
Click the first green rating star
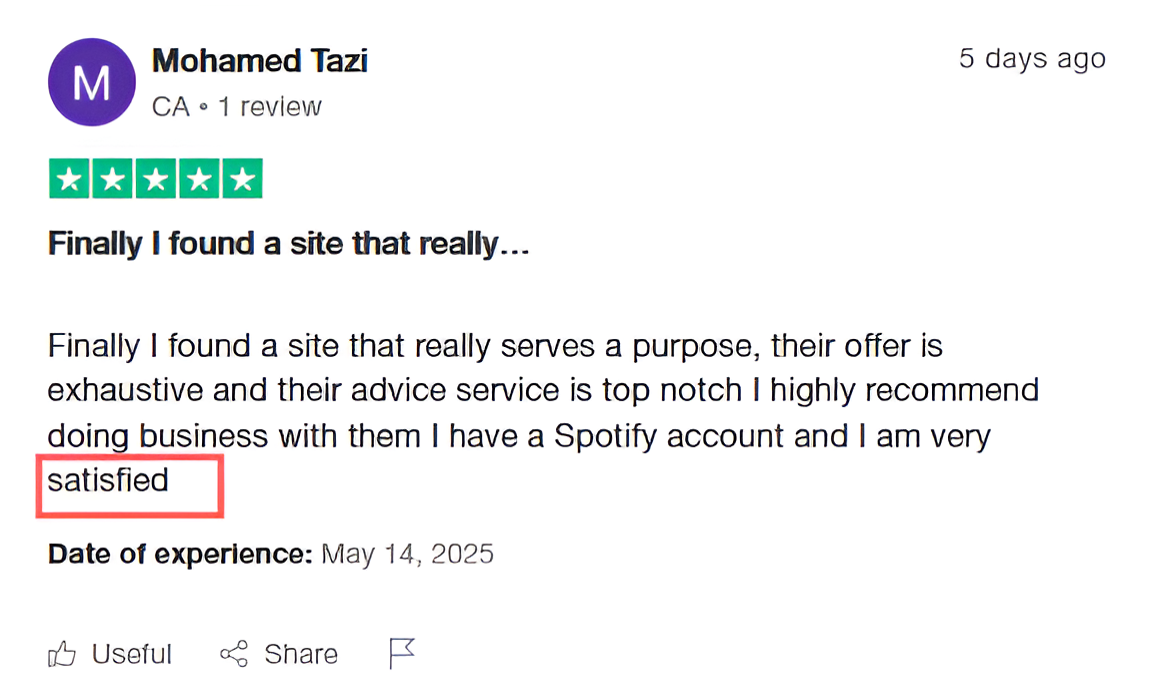[70, 178]
